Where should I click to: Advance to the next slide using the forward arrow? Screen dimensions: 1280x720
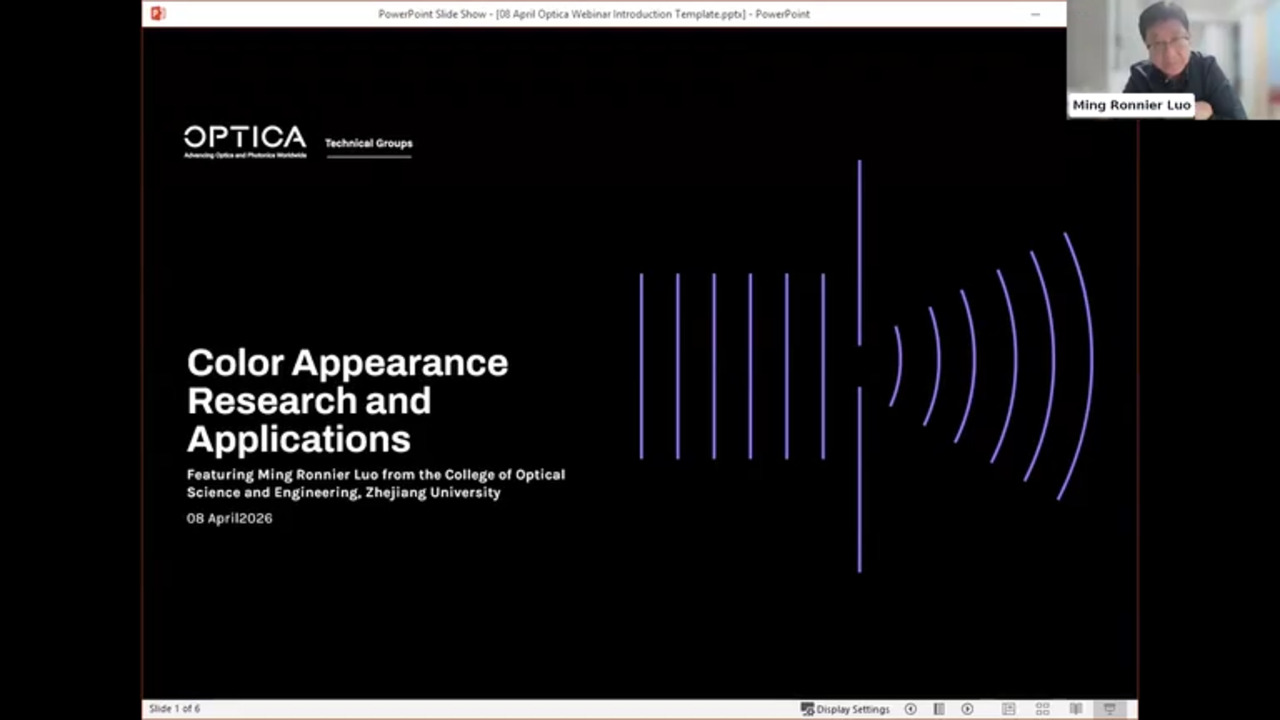coord(967,709)
